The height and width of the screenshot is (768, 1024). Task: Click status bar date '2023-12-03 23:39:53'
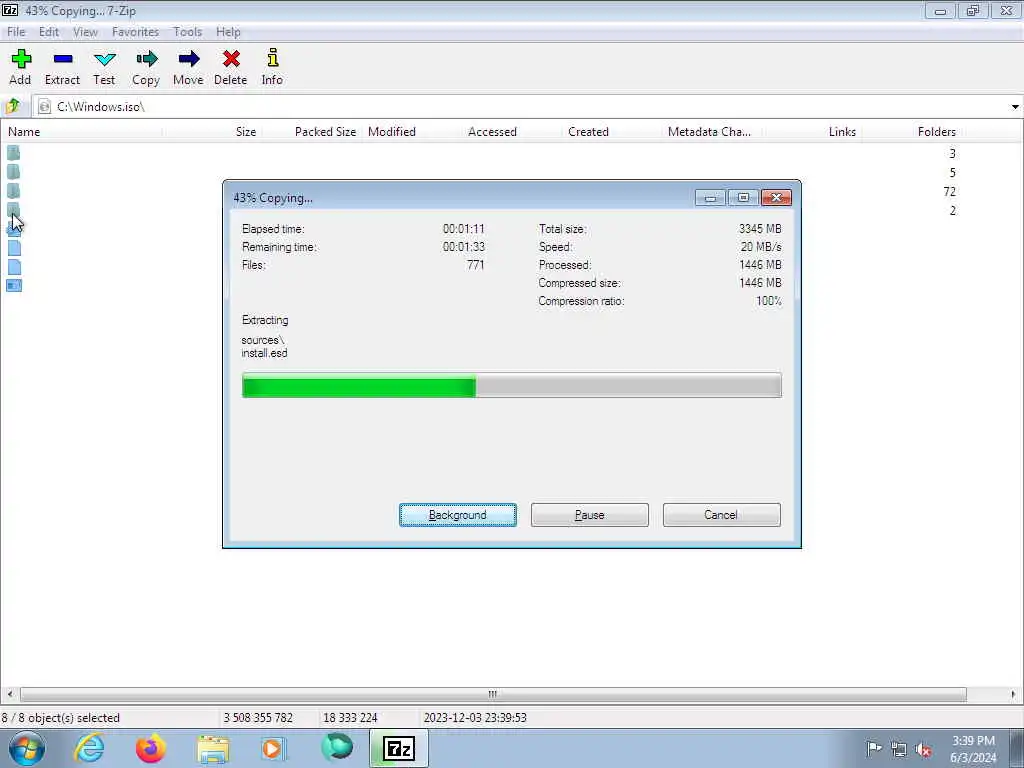[475, 718]
